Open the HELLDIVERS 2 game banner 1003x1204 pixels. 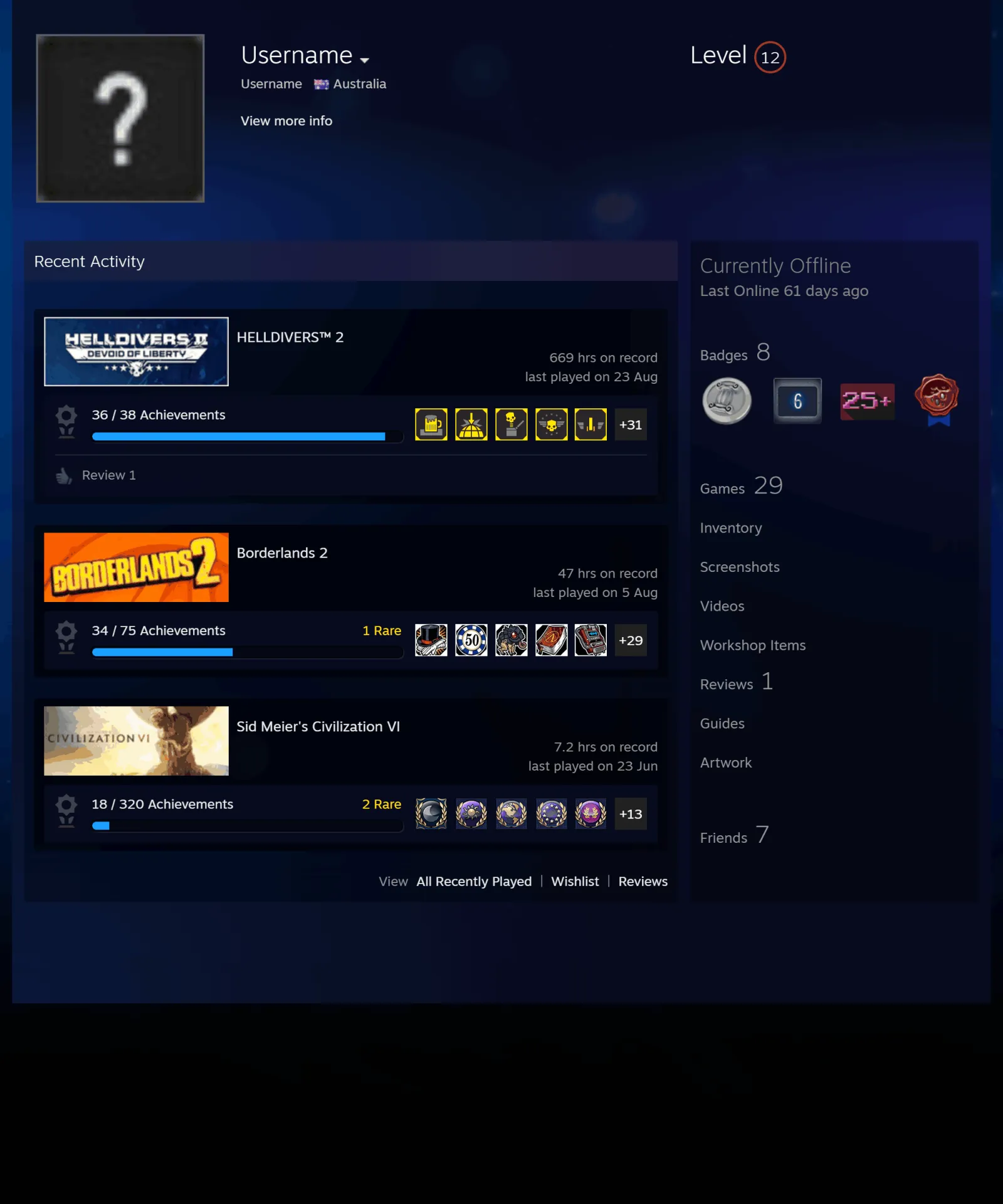tap(136, 351)
